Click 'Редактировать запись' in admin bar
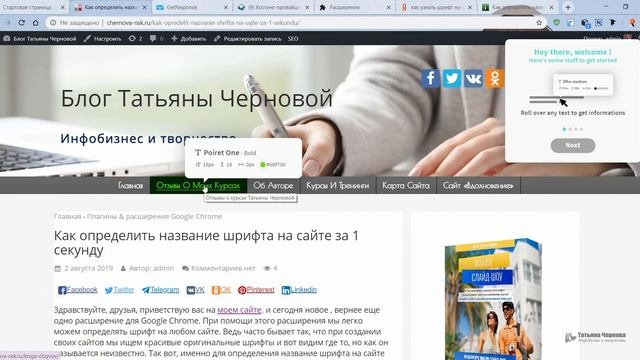The height and width of the screenshot is (360, 640). [x=248, y=39]
